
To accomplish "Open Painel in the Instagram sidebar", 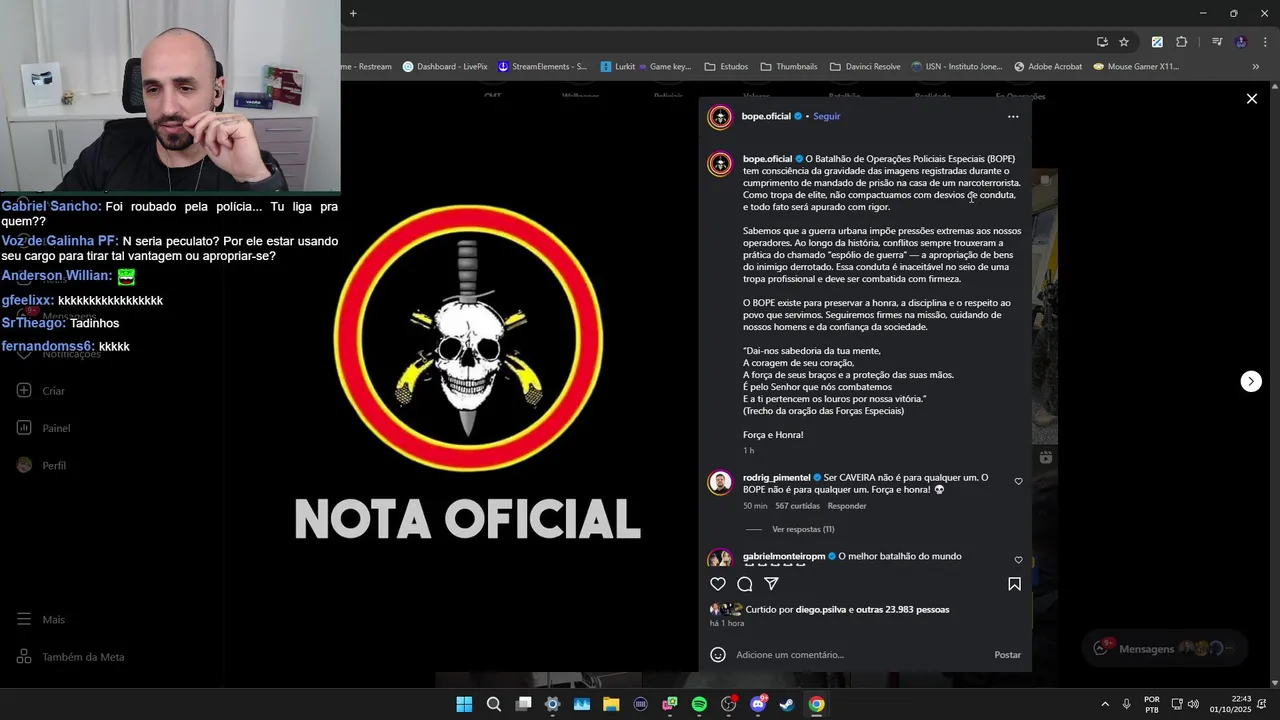I will pyautogui.click(x=43, y=428).
